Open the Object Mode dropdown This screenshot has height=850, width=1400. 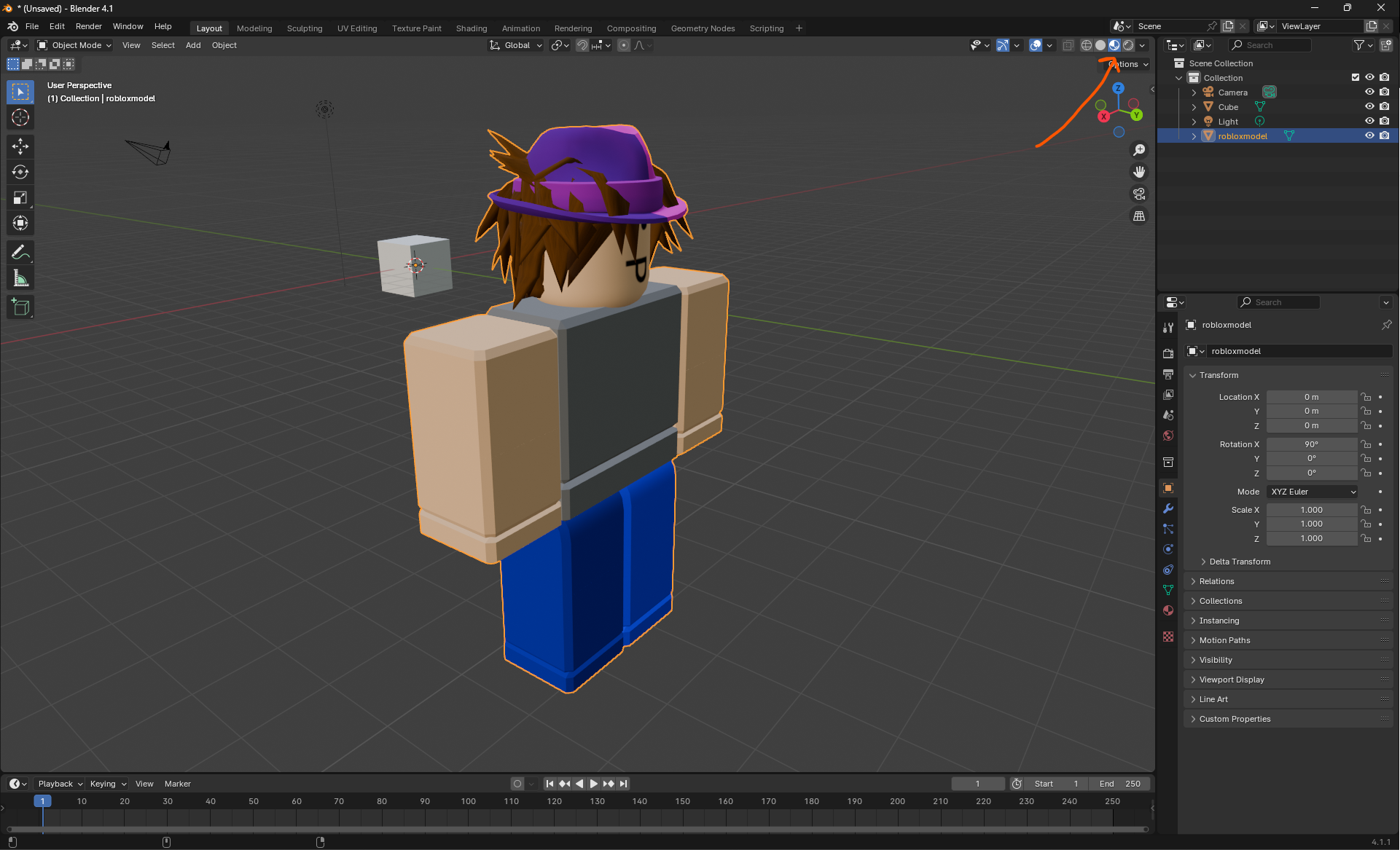[x=74, y=45]
